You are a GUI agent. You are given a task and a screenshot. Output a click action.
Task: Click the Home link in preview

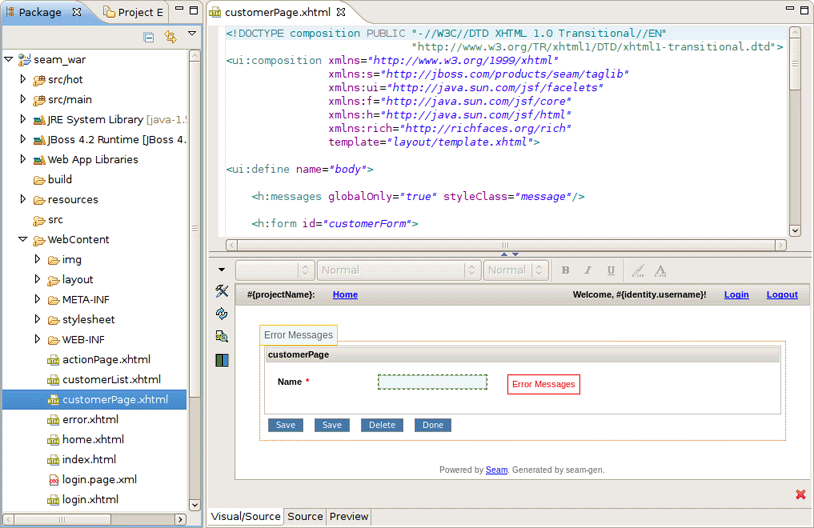click(345, 294)
